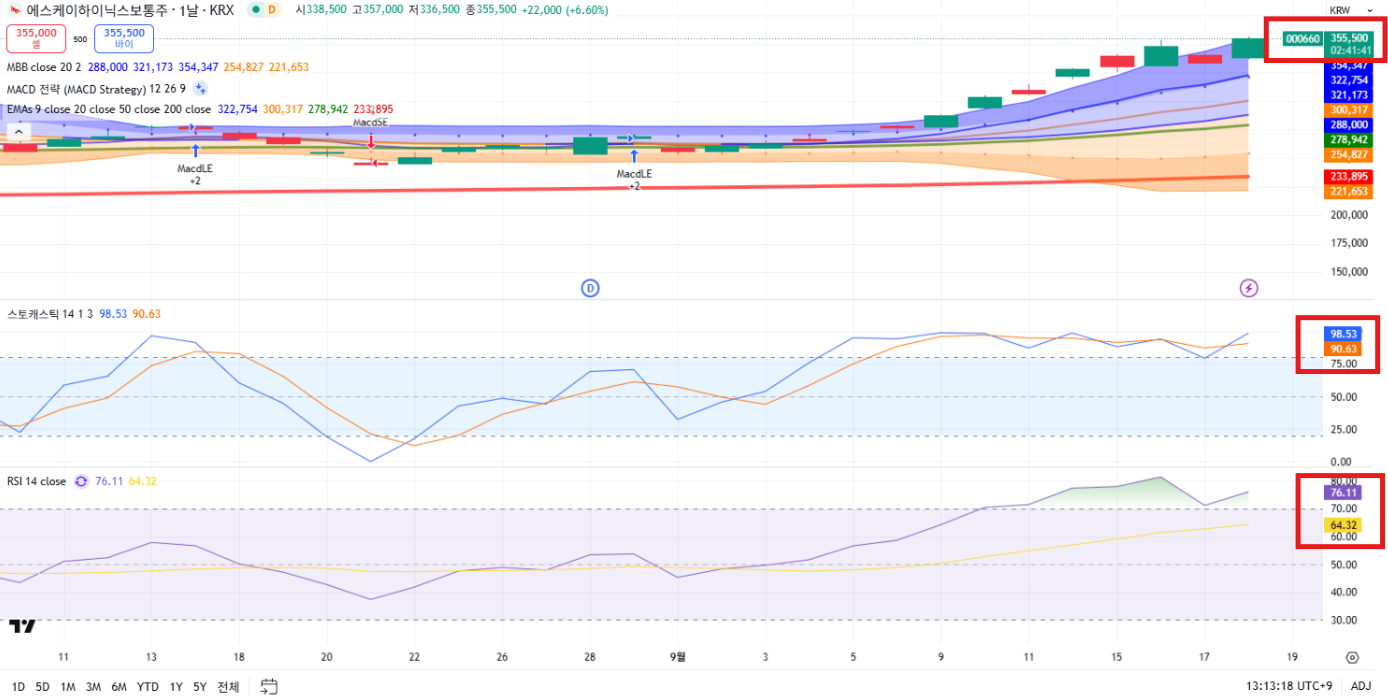The width and height of the screenshot is (1388, 698).
Task: Select the 5Y time range
Action: (x=200, y=686)
